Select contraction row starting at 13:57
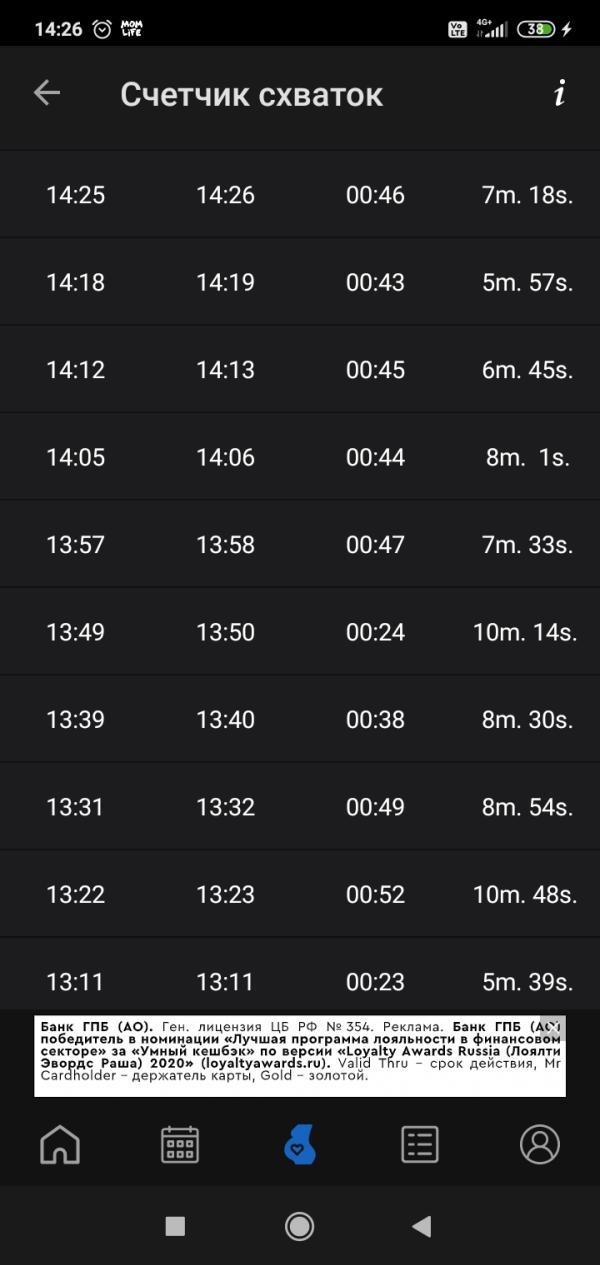Viewport: 600px width, 1265px height. point(300,544)
